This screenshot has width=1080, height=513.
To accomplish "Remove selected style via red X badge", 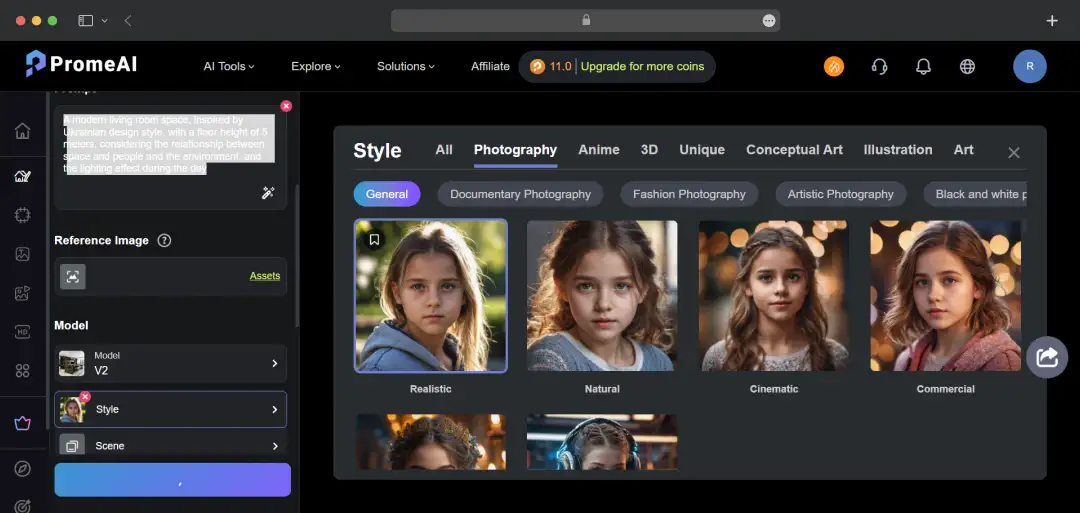I will coord(85,397).
